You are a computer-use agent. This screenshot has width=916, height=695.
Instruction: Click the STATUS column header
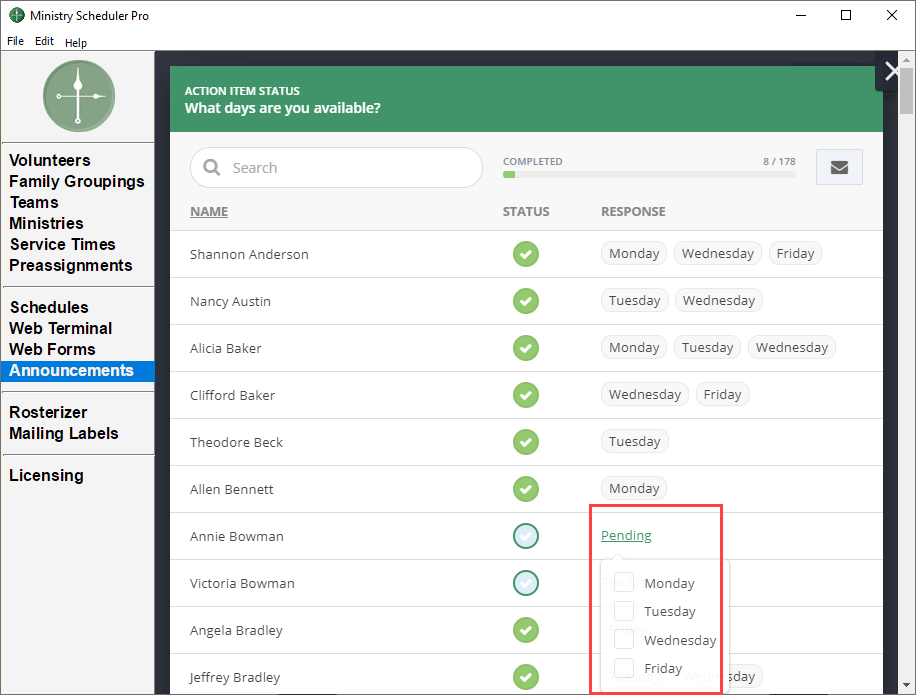(526, 211)
